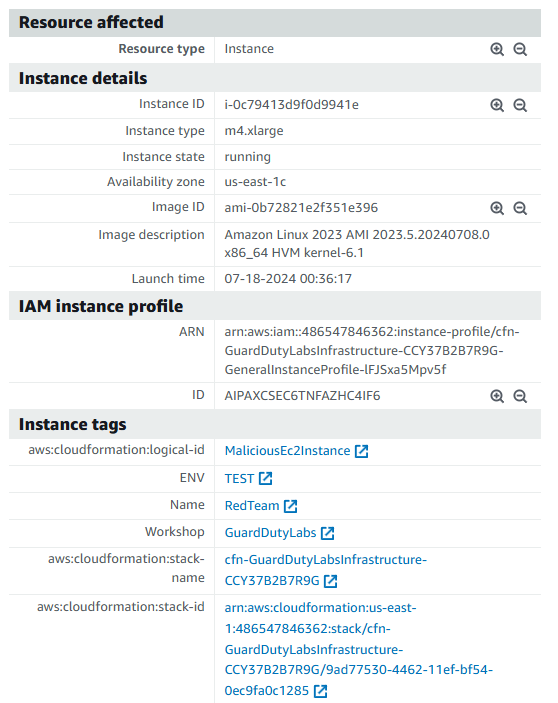Select the IAM instance profile ARN text
Screen dimensions: 558x703
[x=372, y=351]
